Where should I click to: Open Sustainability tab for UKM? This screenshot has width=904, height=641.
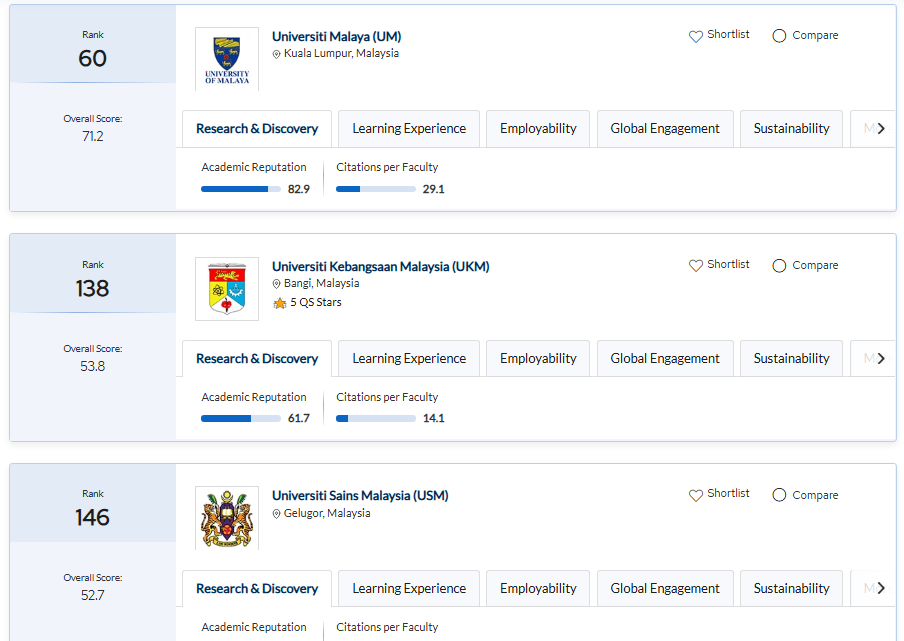[792, 359]
